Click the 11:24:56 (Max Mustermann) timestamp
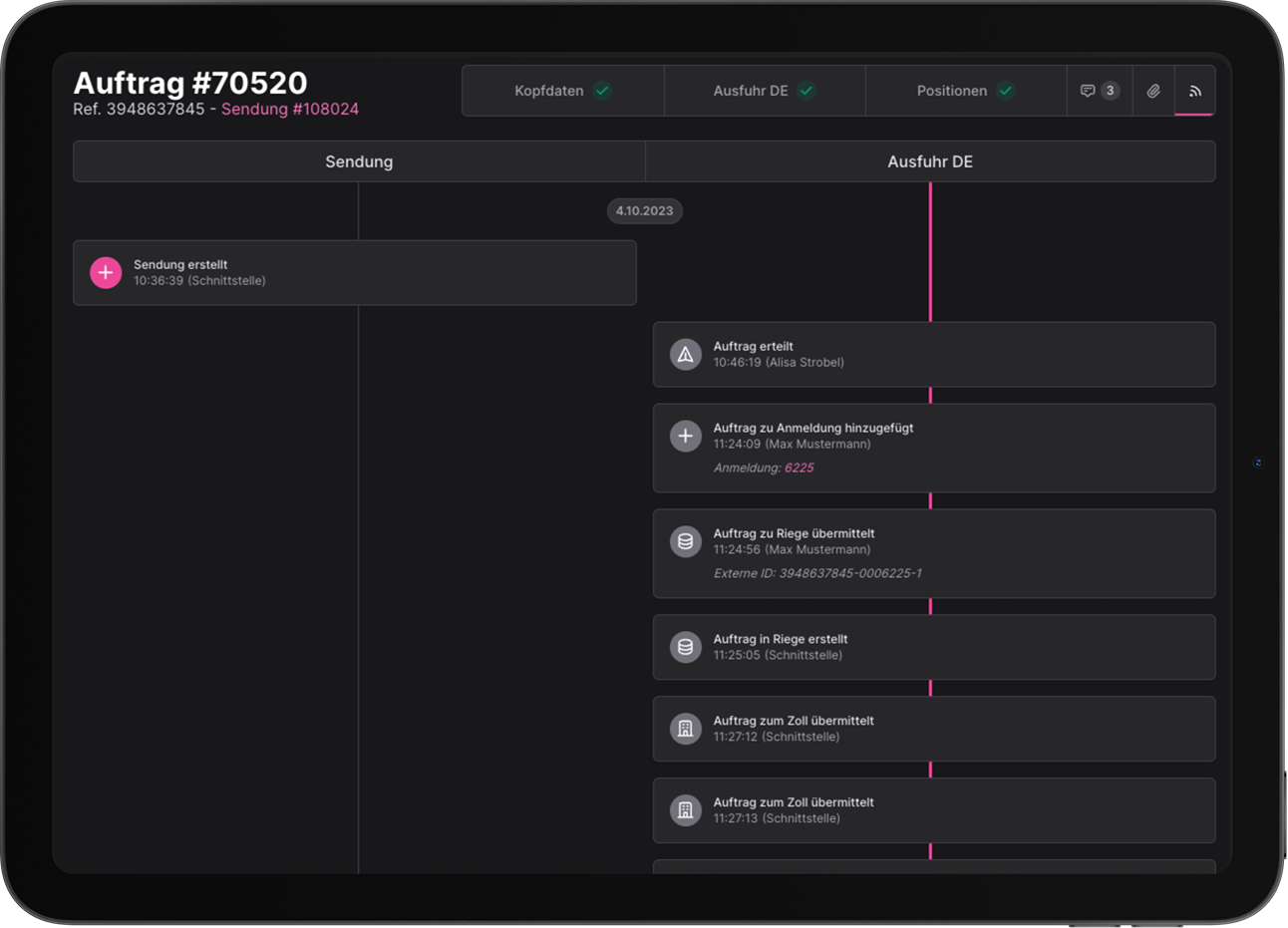Screen dimensions: 1288x928 click(x=793, y=550)
